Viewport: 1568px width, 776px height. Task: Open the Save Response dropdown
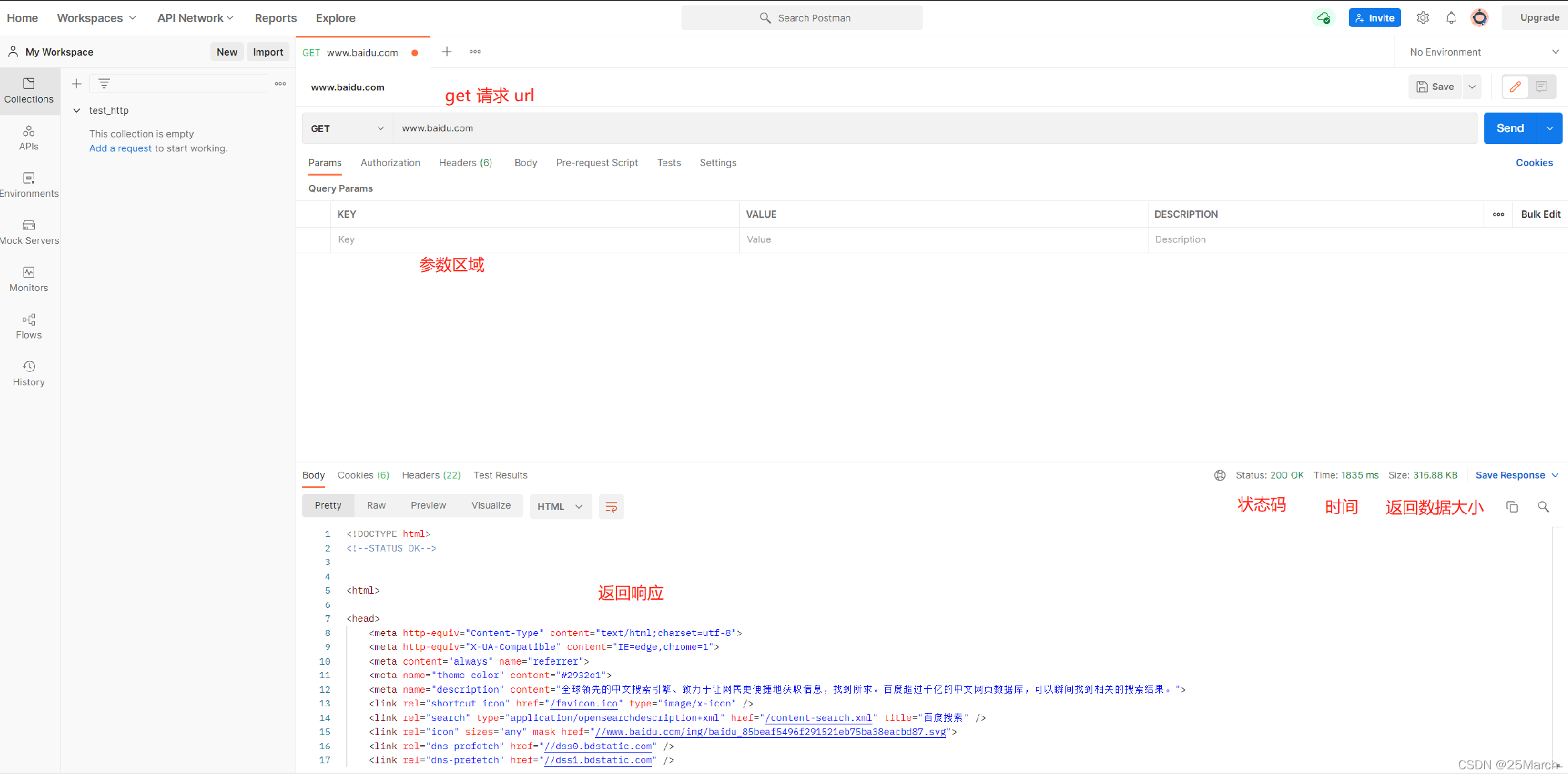1516,475
